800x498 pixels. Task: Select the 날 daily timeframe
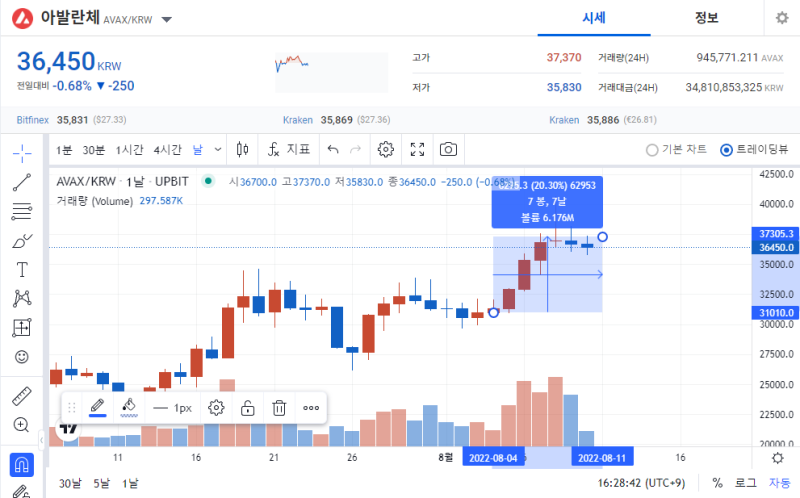(197, 150)
